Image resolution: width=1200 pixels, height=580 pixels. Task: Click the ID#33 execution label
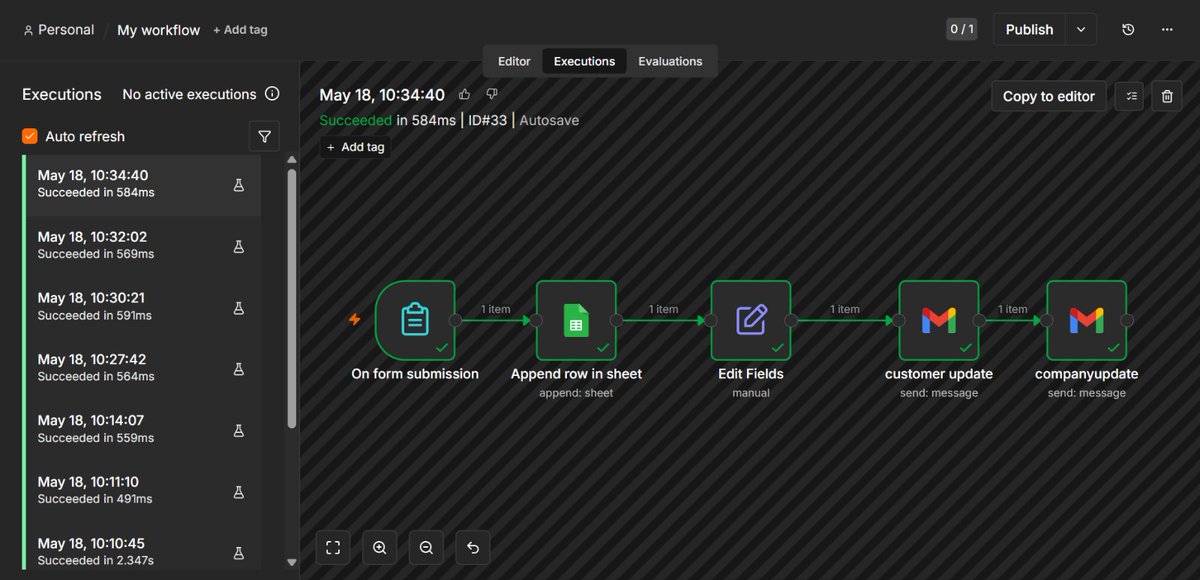(489, 120)
